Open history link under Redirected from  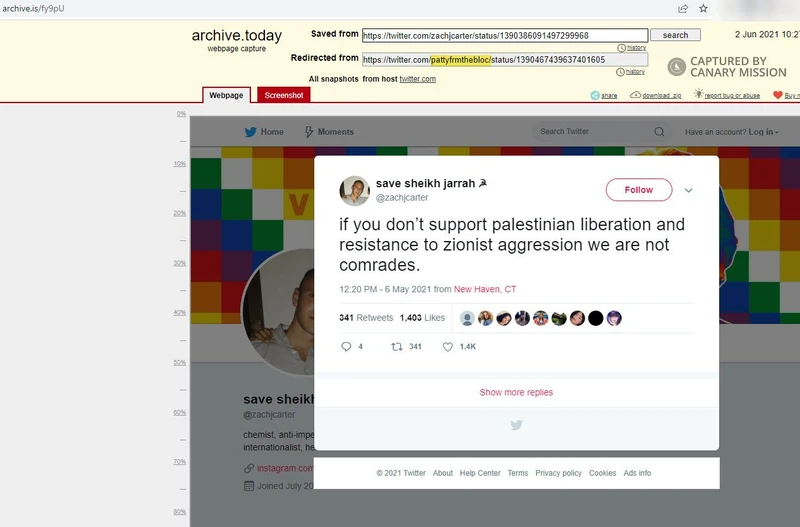tap(635, 72)
